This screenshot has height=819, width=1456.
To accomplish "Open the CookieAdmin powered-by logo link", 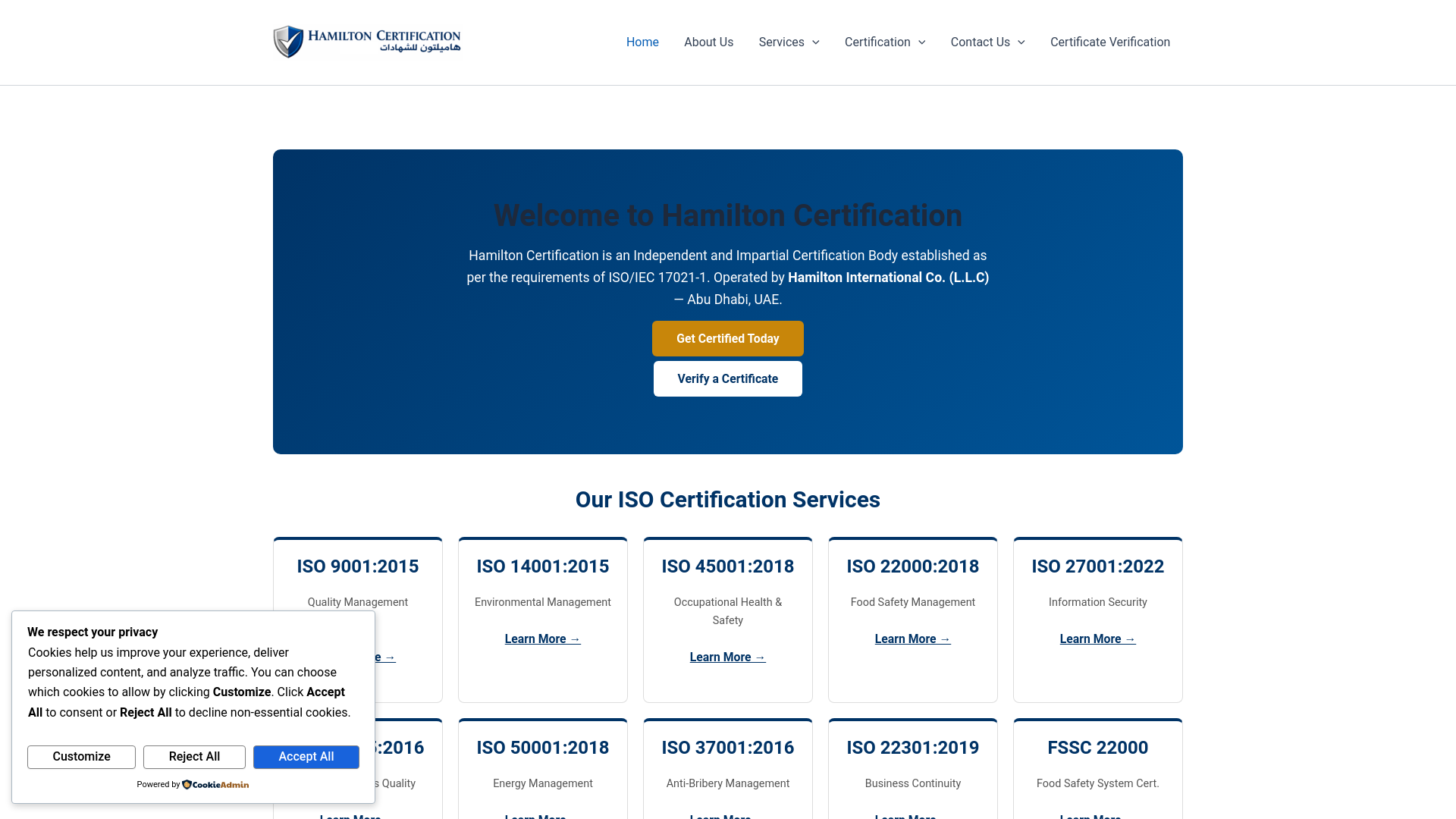I will point(215,785).
